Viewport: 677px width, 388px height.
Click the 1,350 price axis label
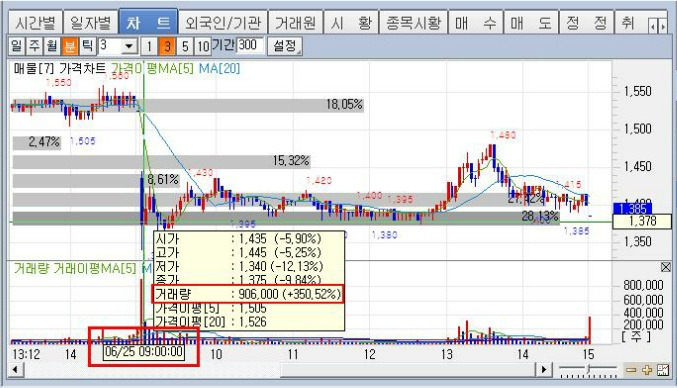637,241
